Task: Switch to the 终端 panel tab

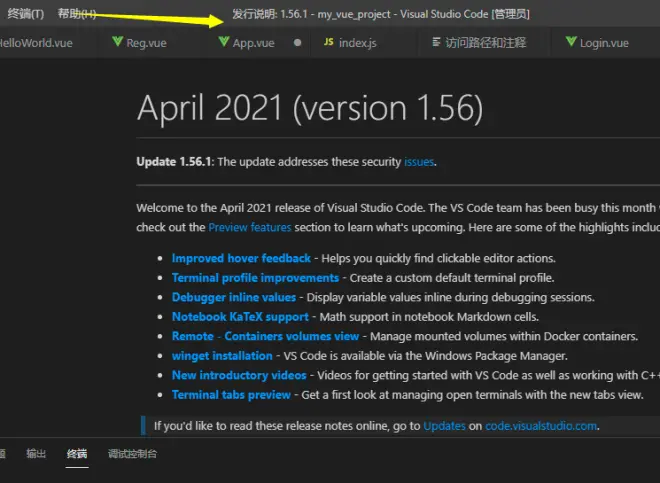Action: [x=77, y=454]
